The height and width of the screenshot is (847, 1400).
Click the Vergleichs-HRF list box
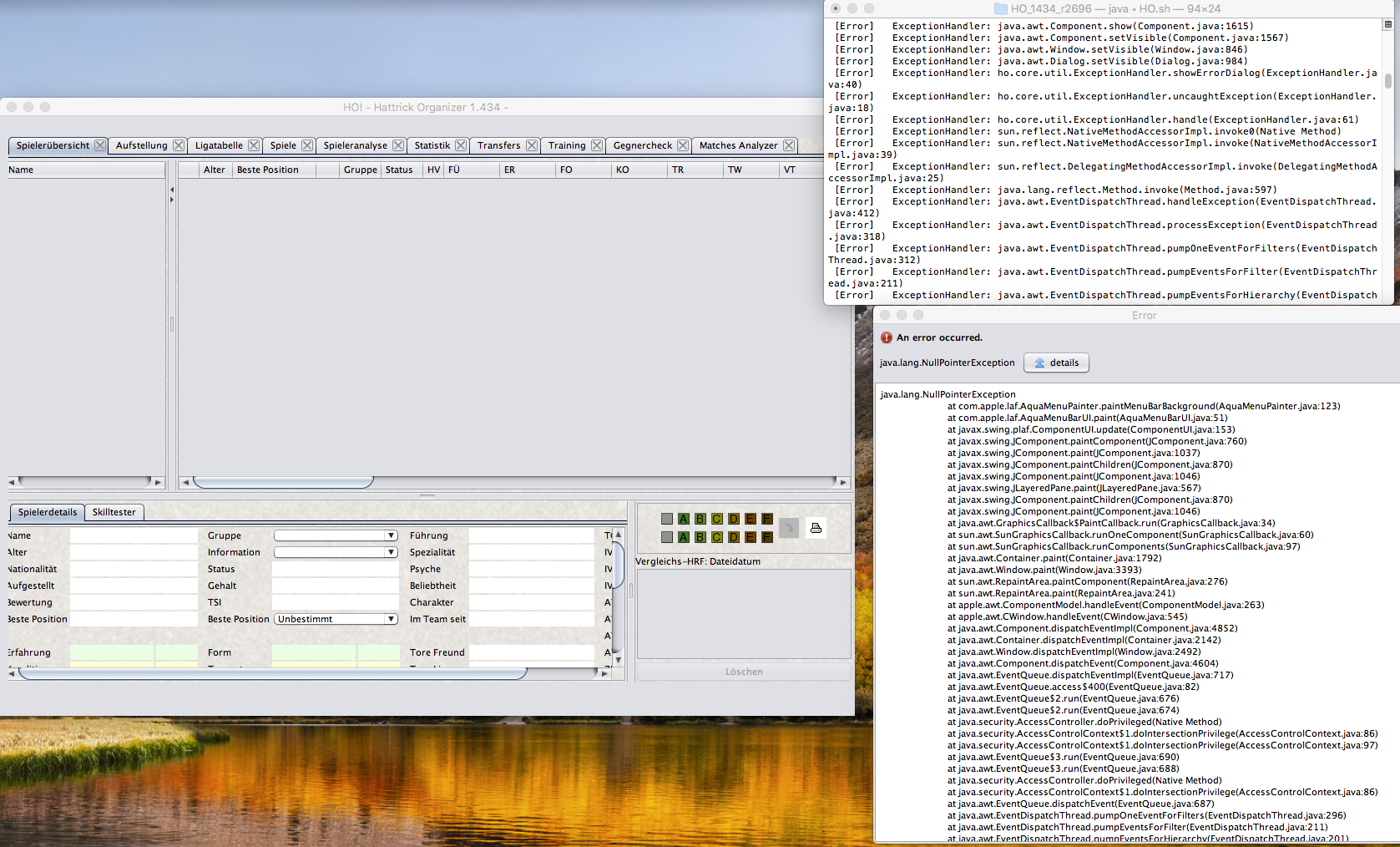744,615
